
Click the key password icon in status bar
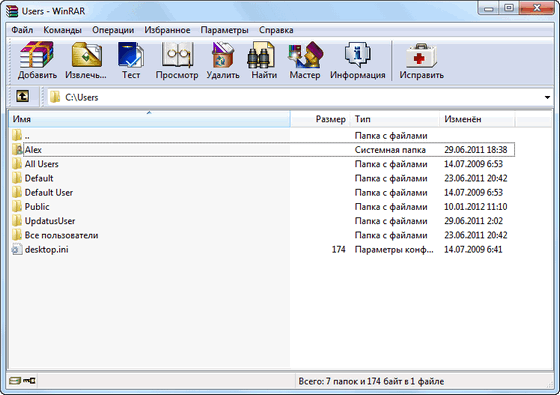point(29,381)
